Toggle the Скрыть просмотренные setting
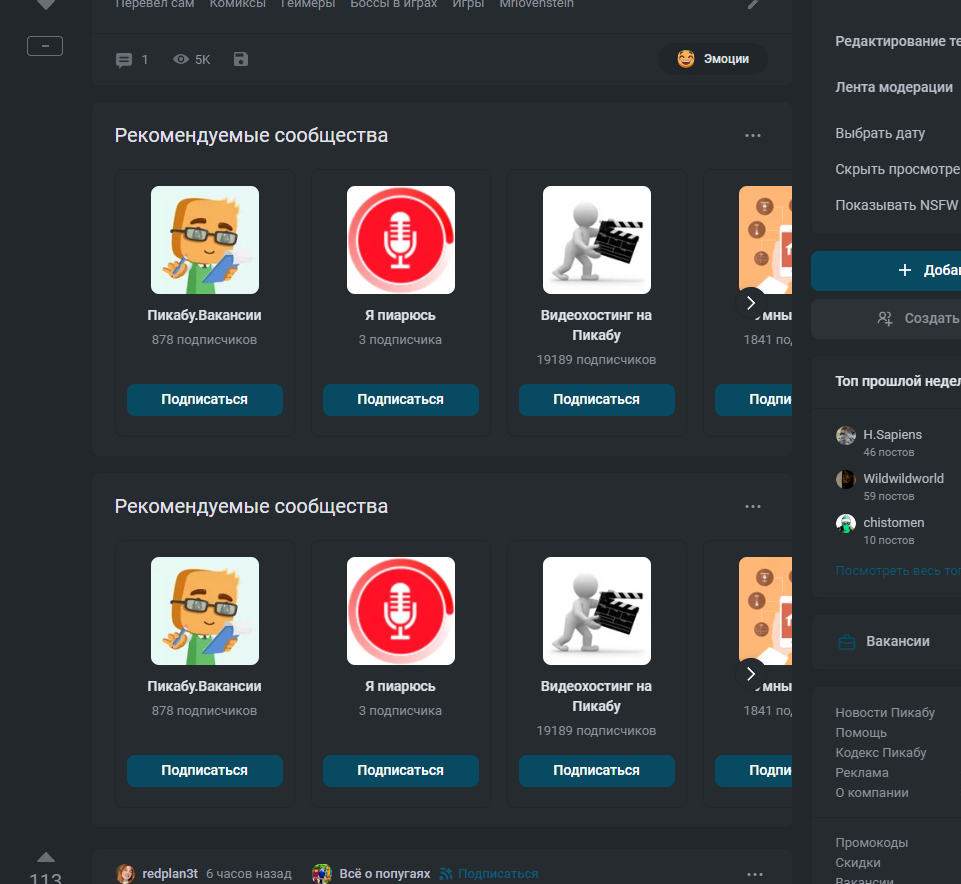 (896, 169)
